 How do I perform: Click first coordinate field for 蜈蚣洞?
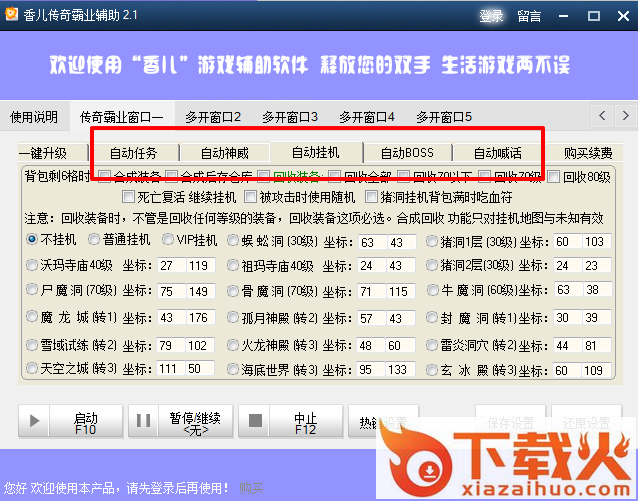(372, 242)
